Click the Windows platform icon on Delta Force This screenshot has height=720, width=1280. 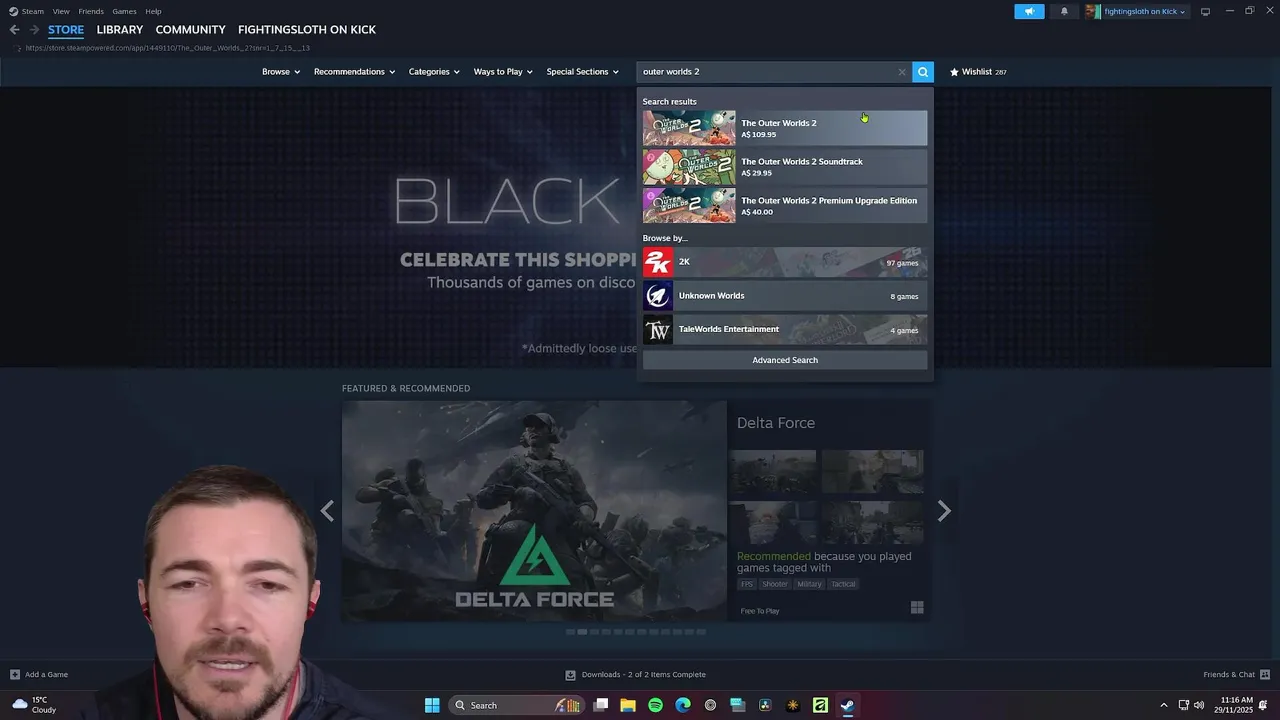click(x=917, y=608)
